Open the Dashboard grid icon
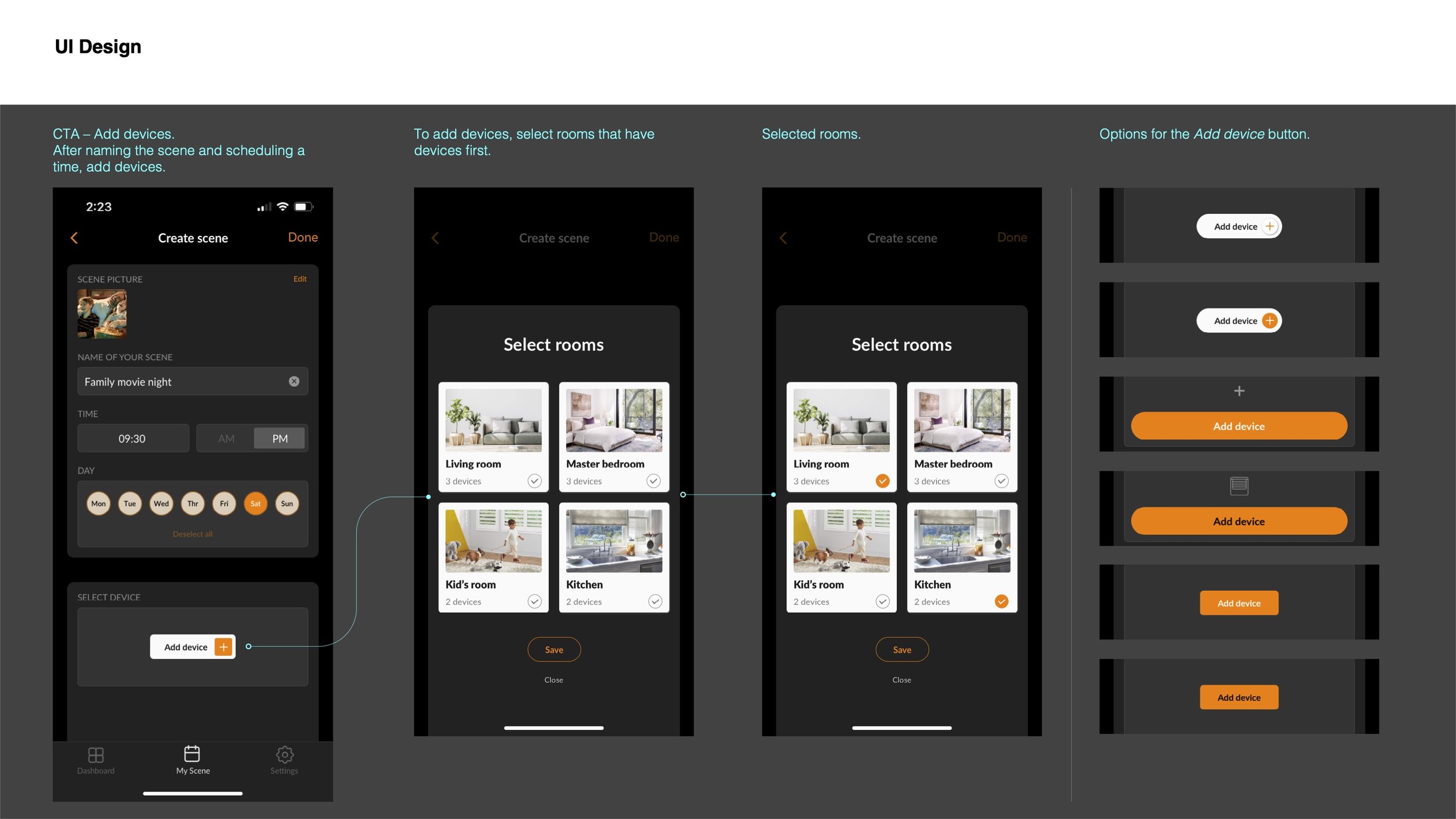Viewport: 1456px width, 819px height. (96, 755)
